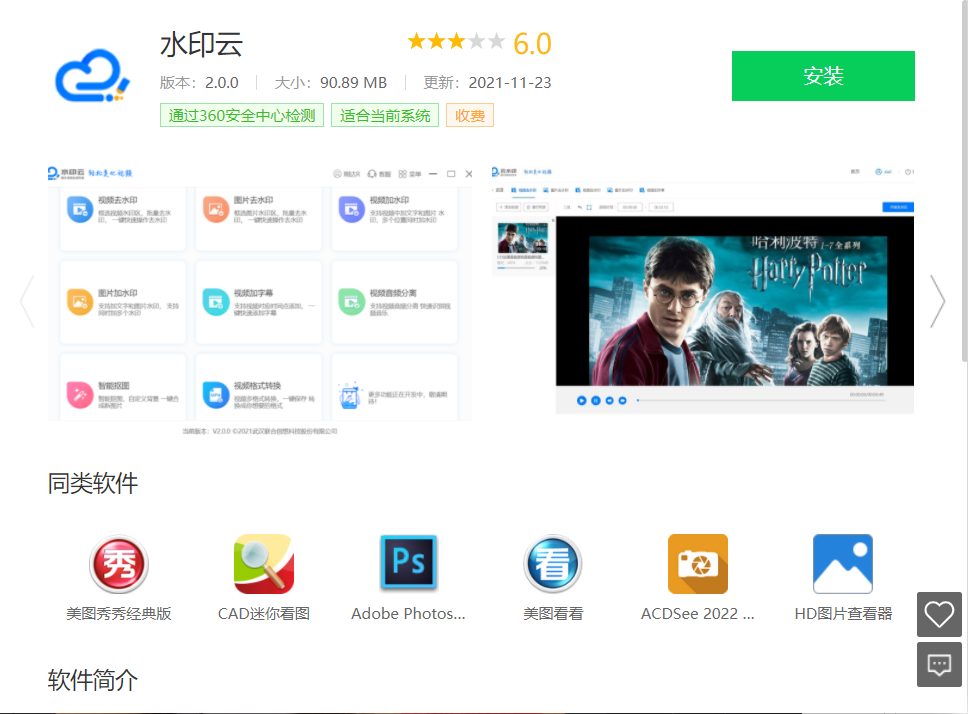Open the 水印云 cloud app logo

(x=93, y=76)
